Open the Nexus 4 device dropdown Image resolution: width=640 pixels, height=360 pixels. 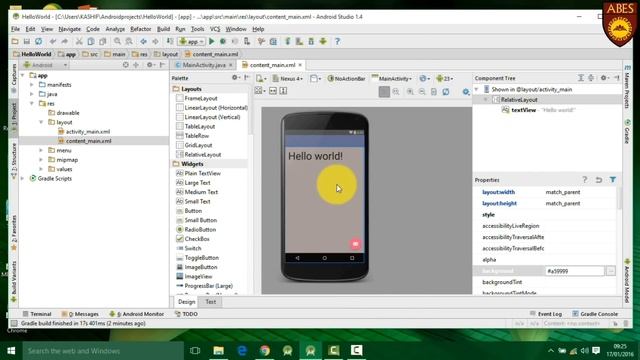coord(288,78)
